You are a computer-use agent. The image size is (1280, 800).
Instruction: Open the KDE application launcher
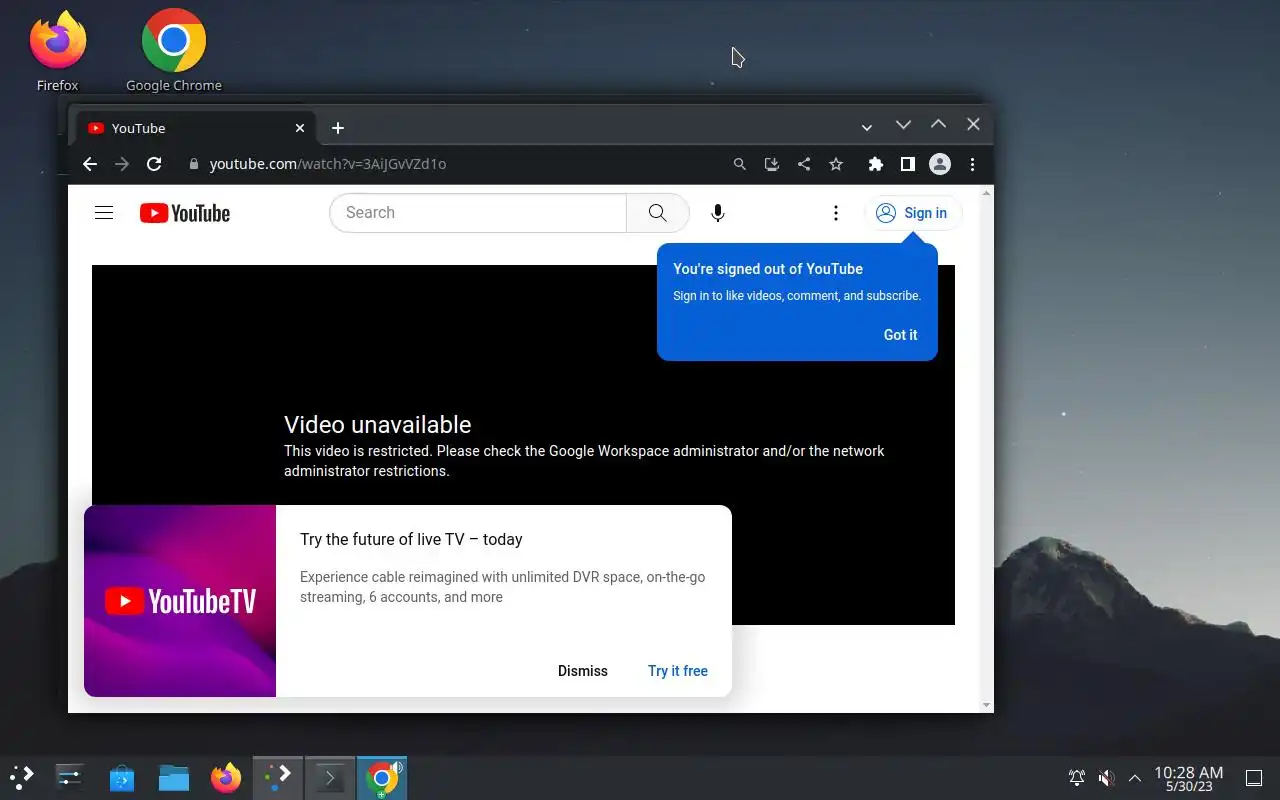[22, 777]
